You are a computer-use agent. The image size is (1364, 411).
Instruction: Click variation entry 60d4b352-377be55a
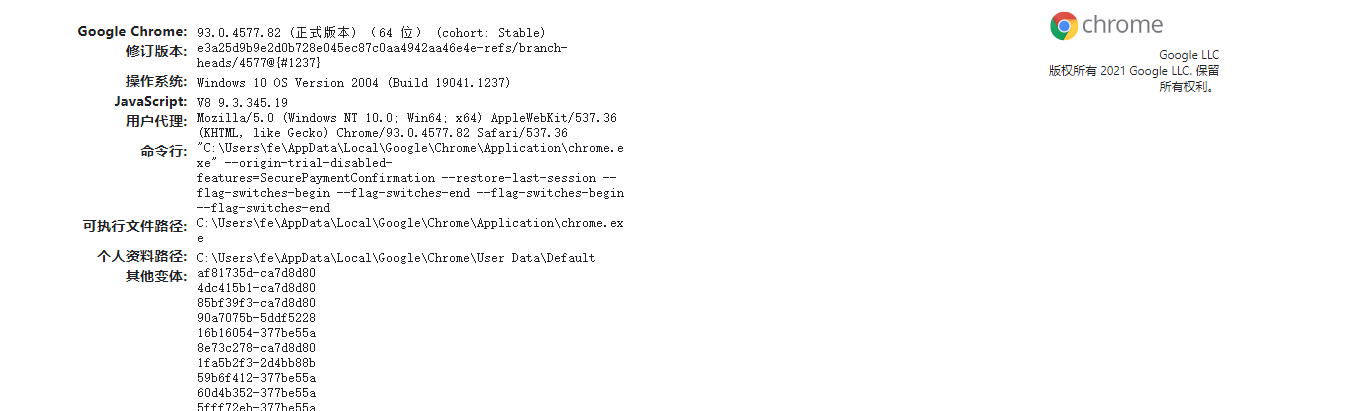256,393
